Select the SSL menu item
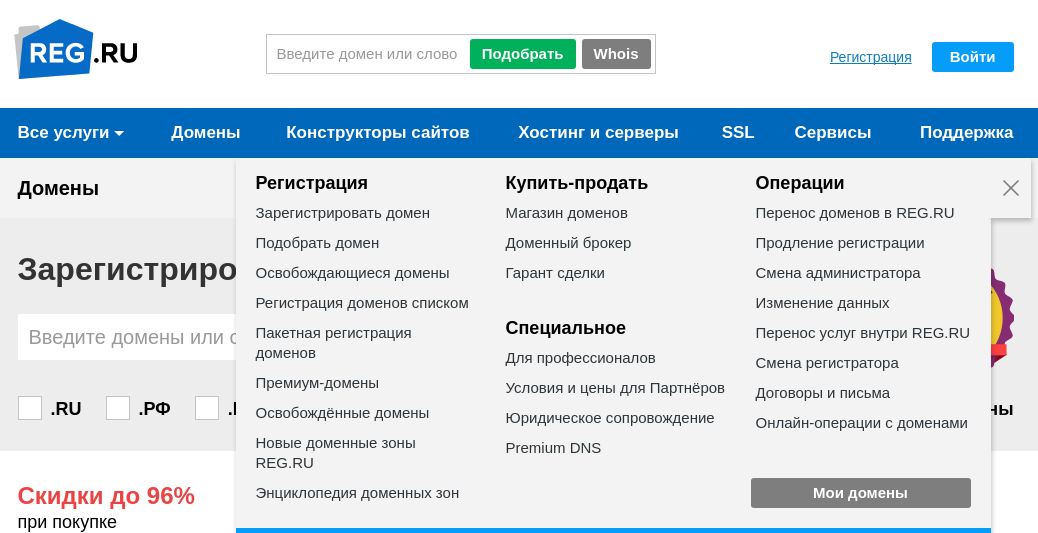Screen dimensions: 1038x533 (x=738, y=132)
